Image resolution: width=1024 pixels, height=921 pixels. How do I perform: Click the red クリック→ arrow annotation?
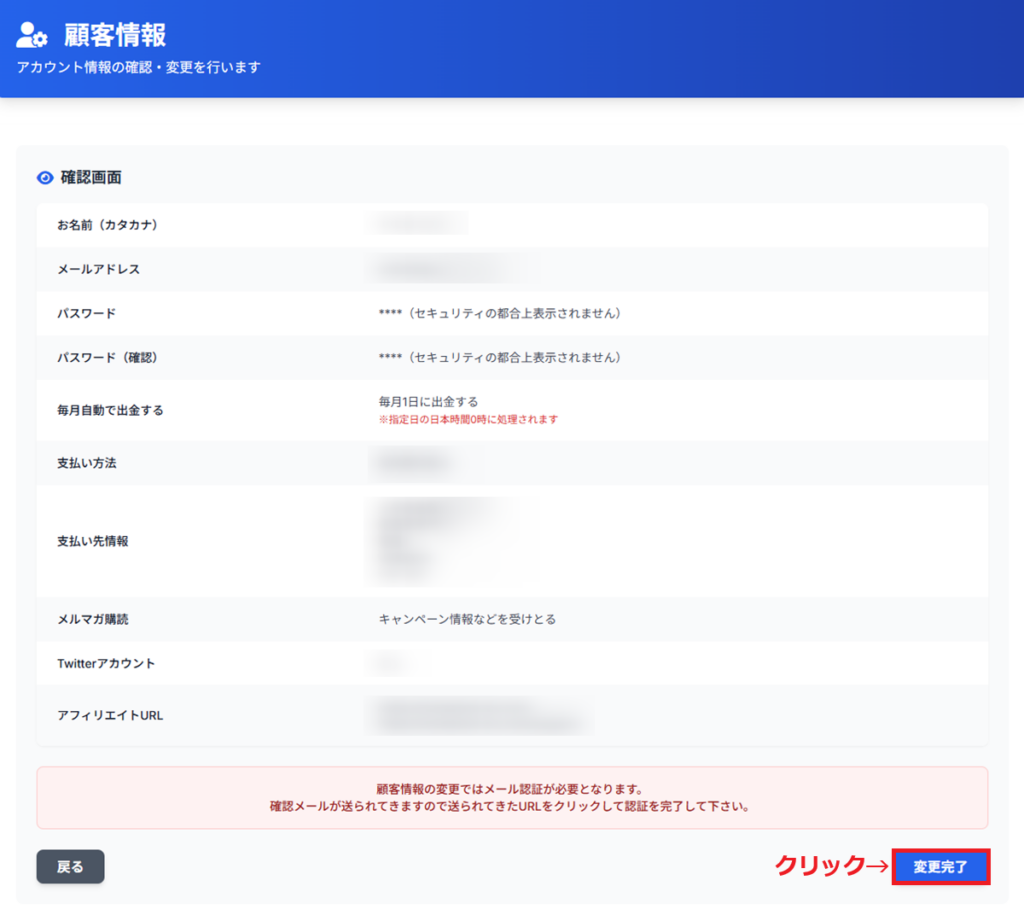tap(832, 866)
